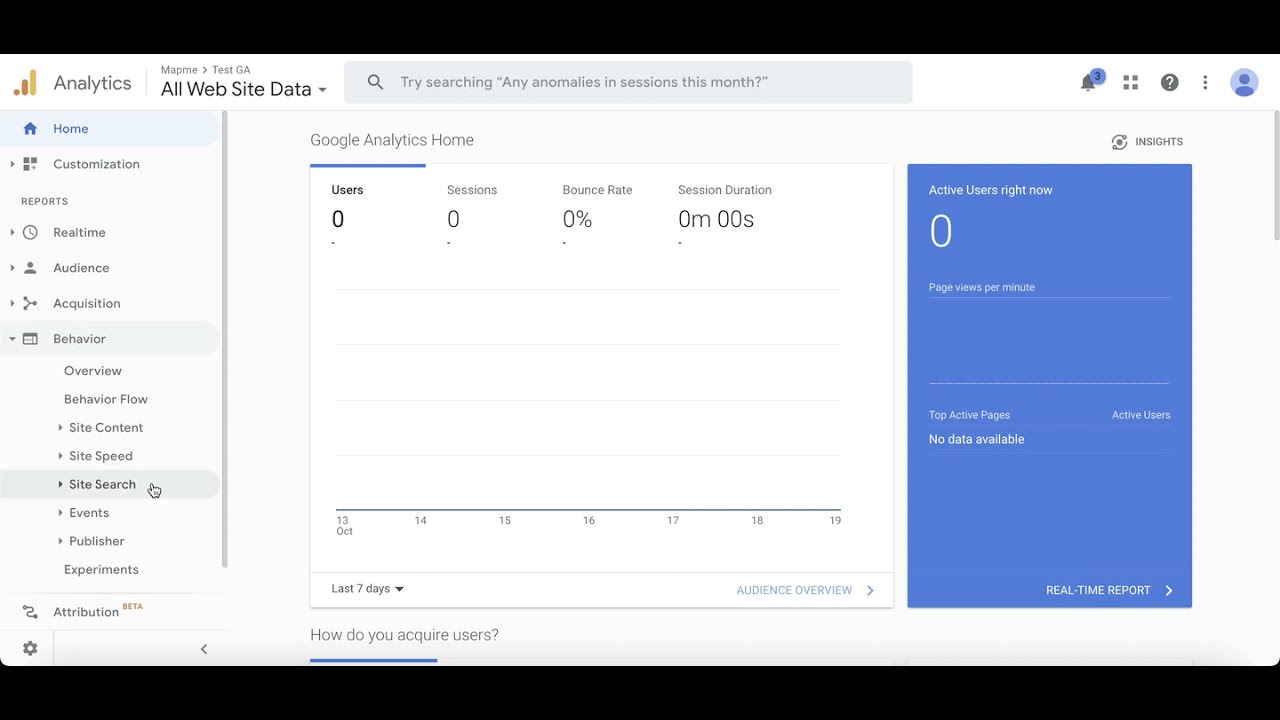The width and height of the screenshot is (1280, 720).
Task: Click the Home house icon
Action: click(30, 129)
